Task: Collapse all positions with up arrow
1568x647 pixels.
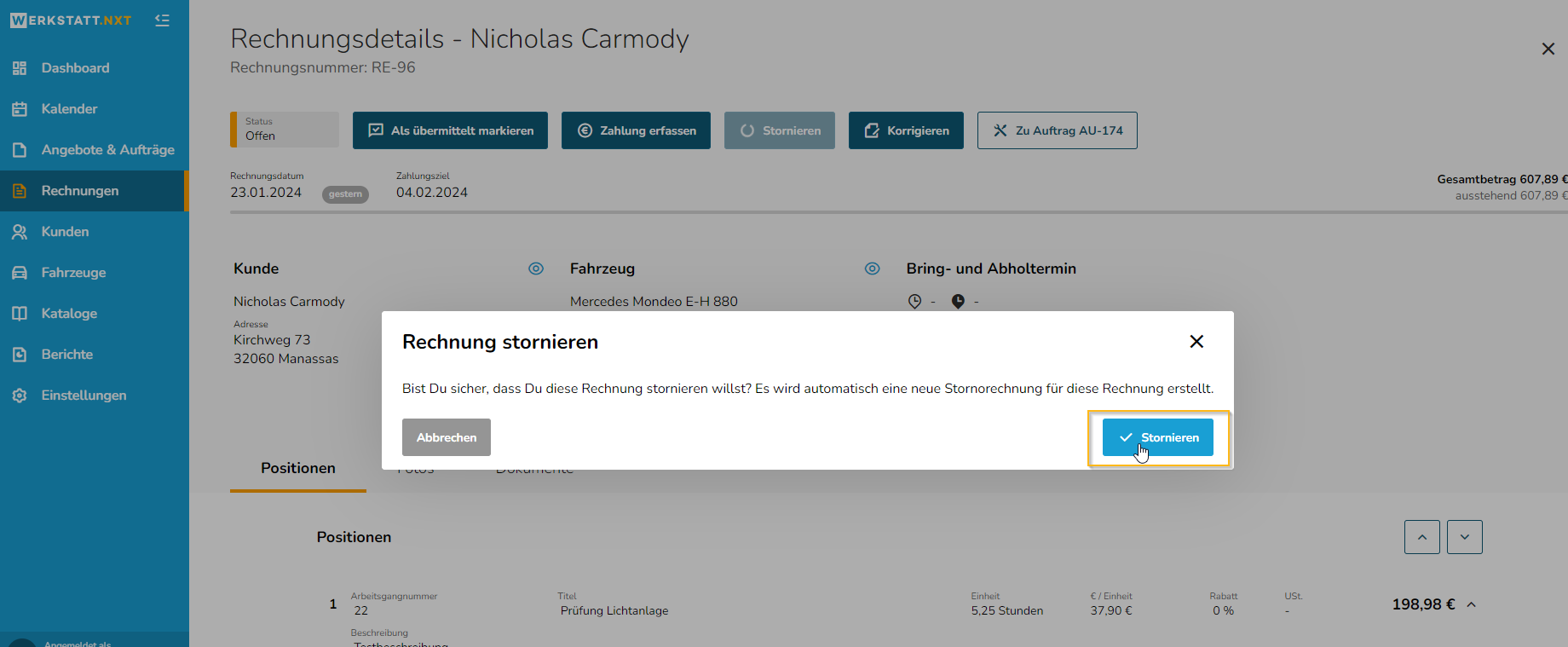Action: pos(1422,537)
